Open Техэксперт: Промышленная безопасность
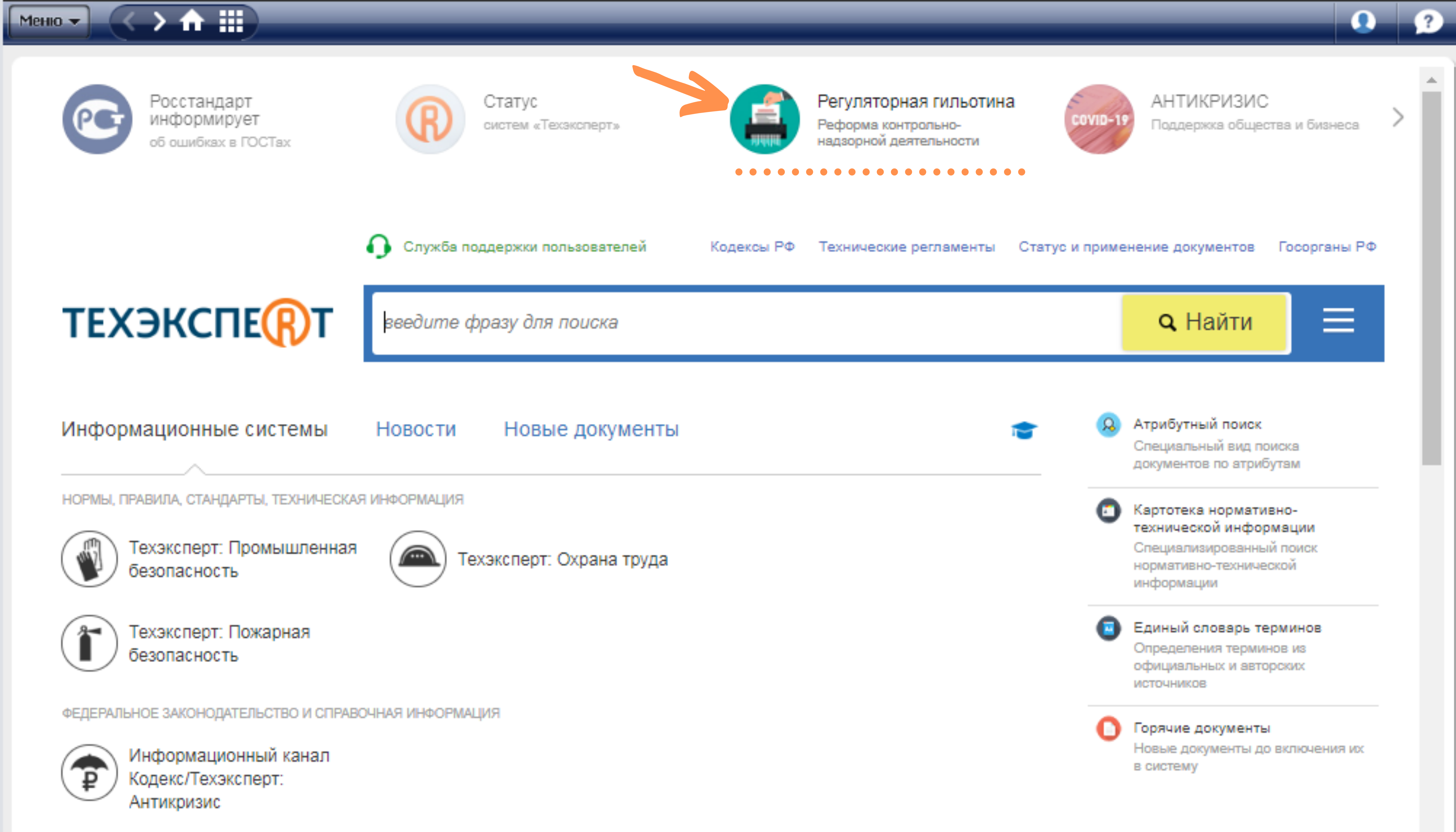Image resolution: width=1456 pixels, height=832 pixels. pos(242,559)
